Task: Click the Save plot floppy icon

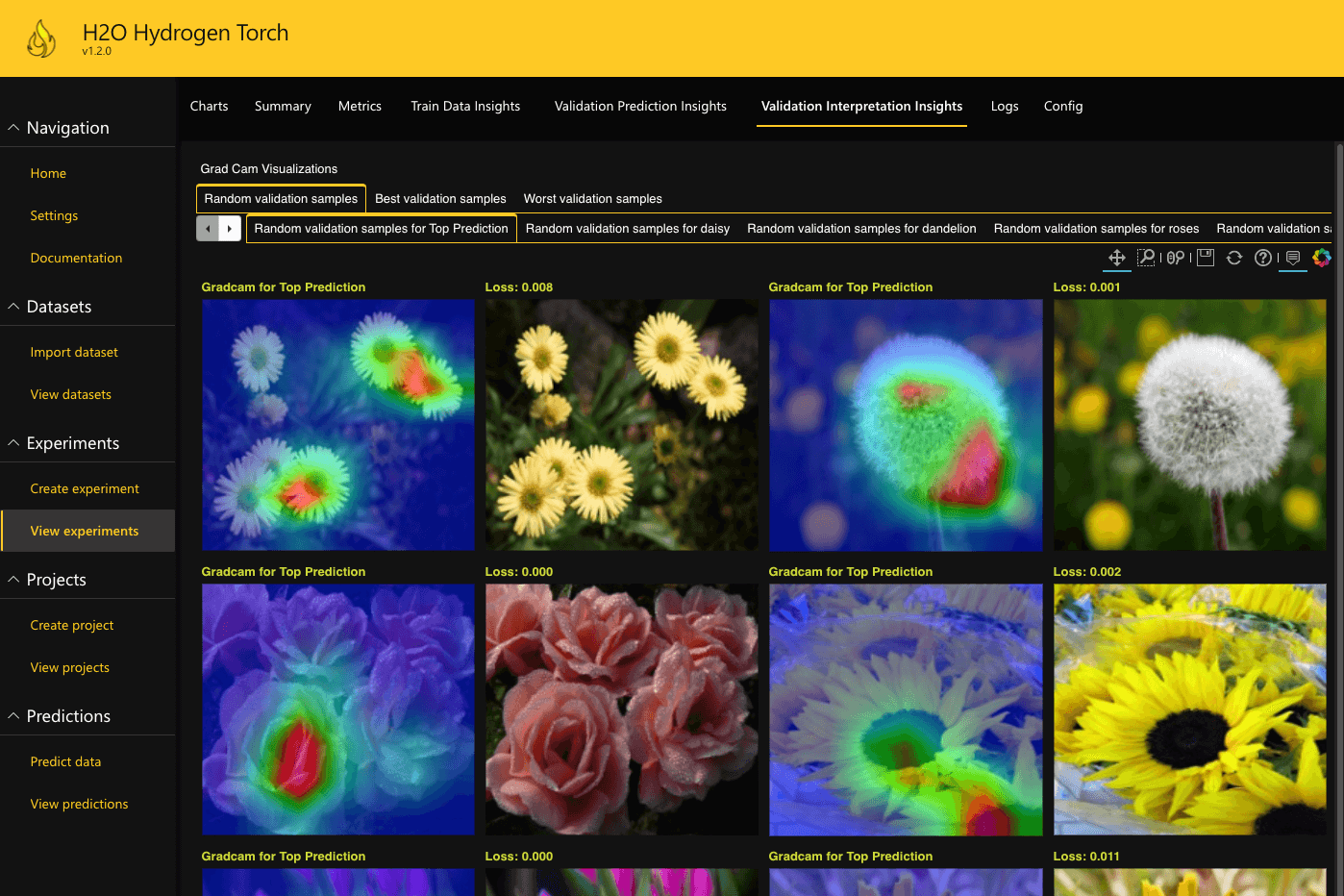Action: click(1206, 258)
